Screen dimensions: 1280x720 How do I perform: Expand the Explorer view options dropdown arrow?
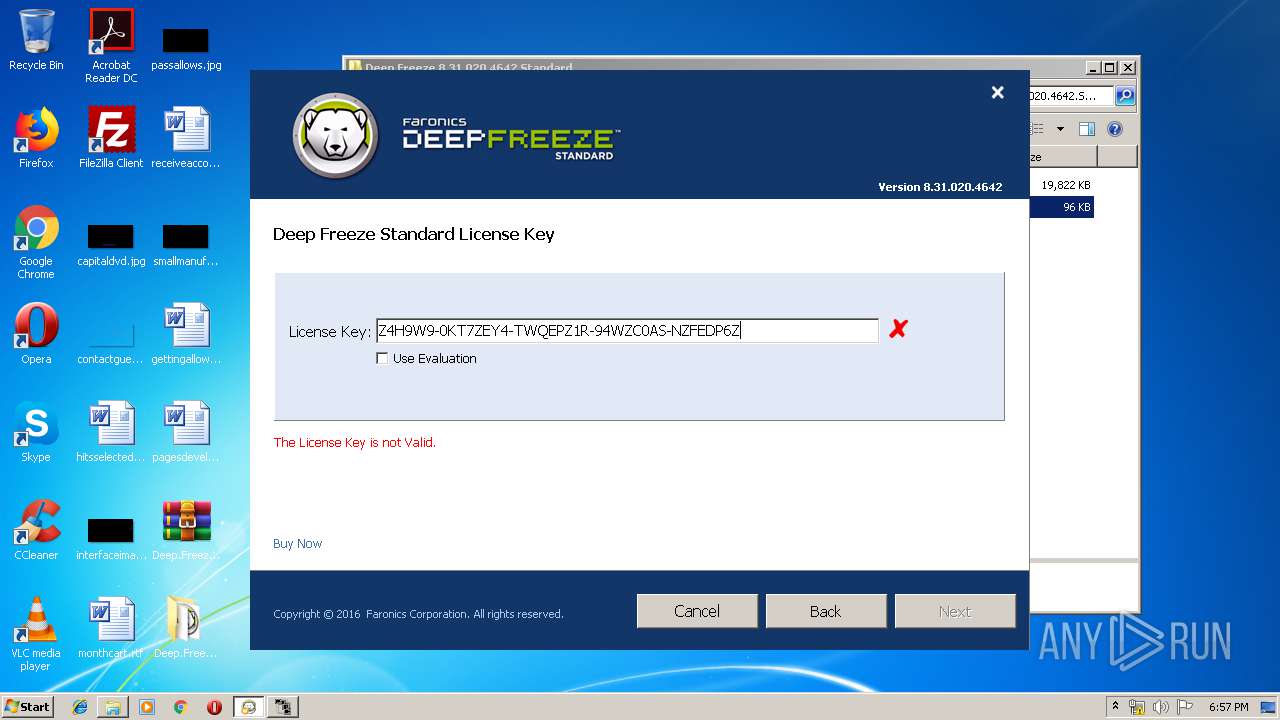point(1060,129)
